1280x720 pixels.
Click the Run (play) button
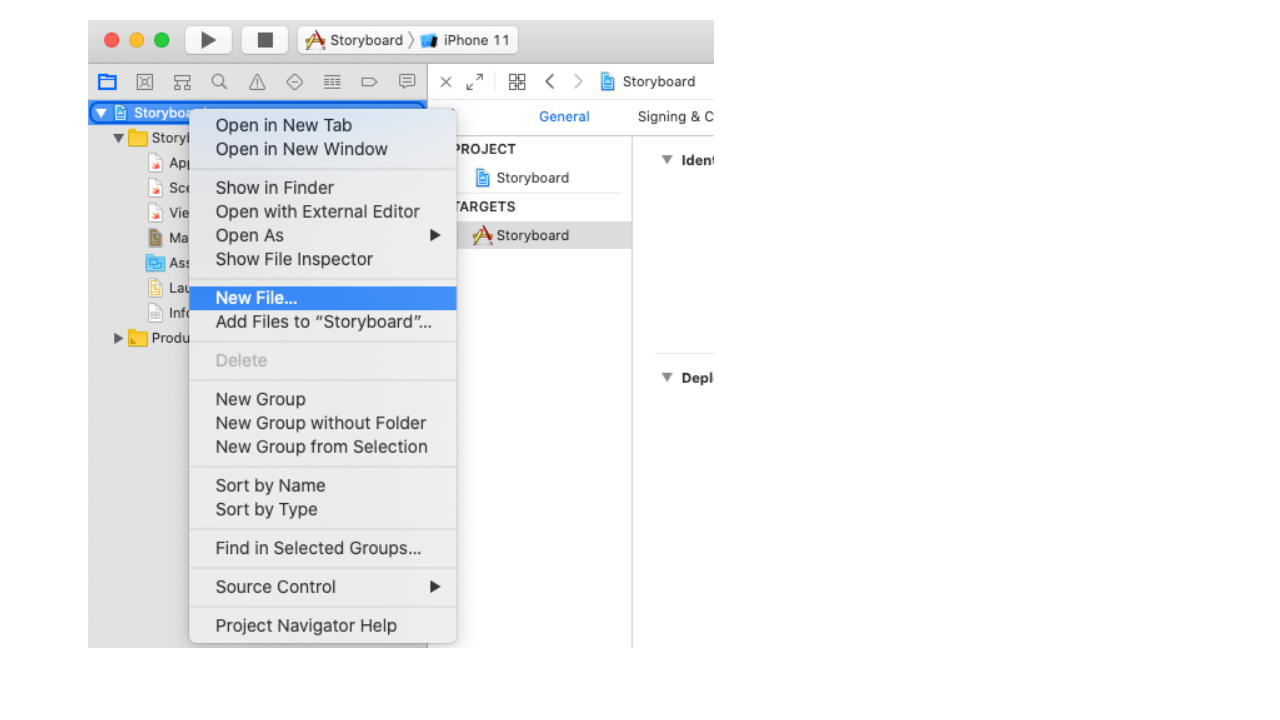208,40
